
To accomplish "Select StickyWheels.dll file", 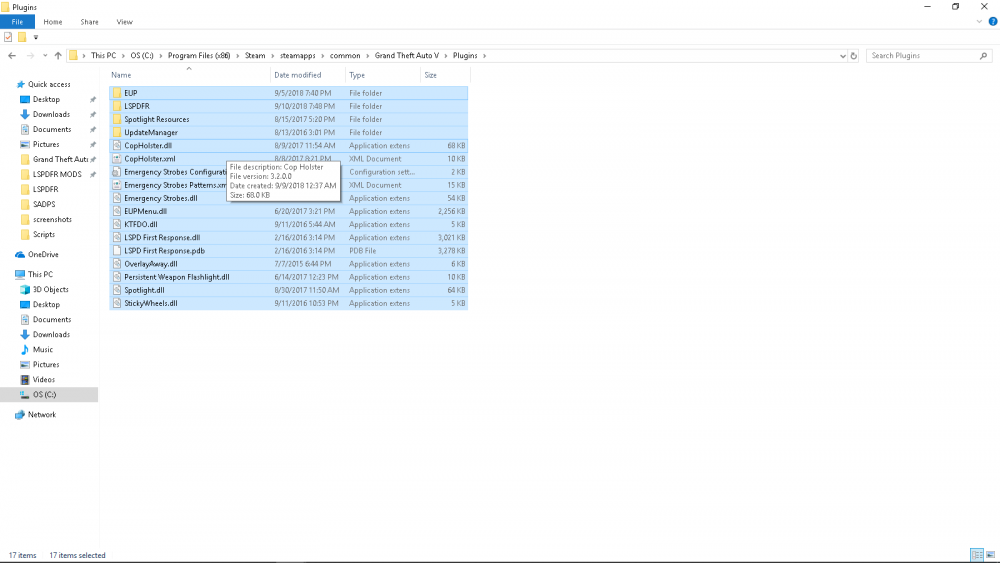I will pos(288,303).
